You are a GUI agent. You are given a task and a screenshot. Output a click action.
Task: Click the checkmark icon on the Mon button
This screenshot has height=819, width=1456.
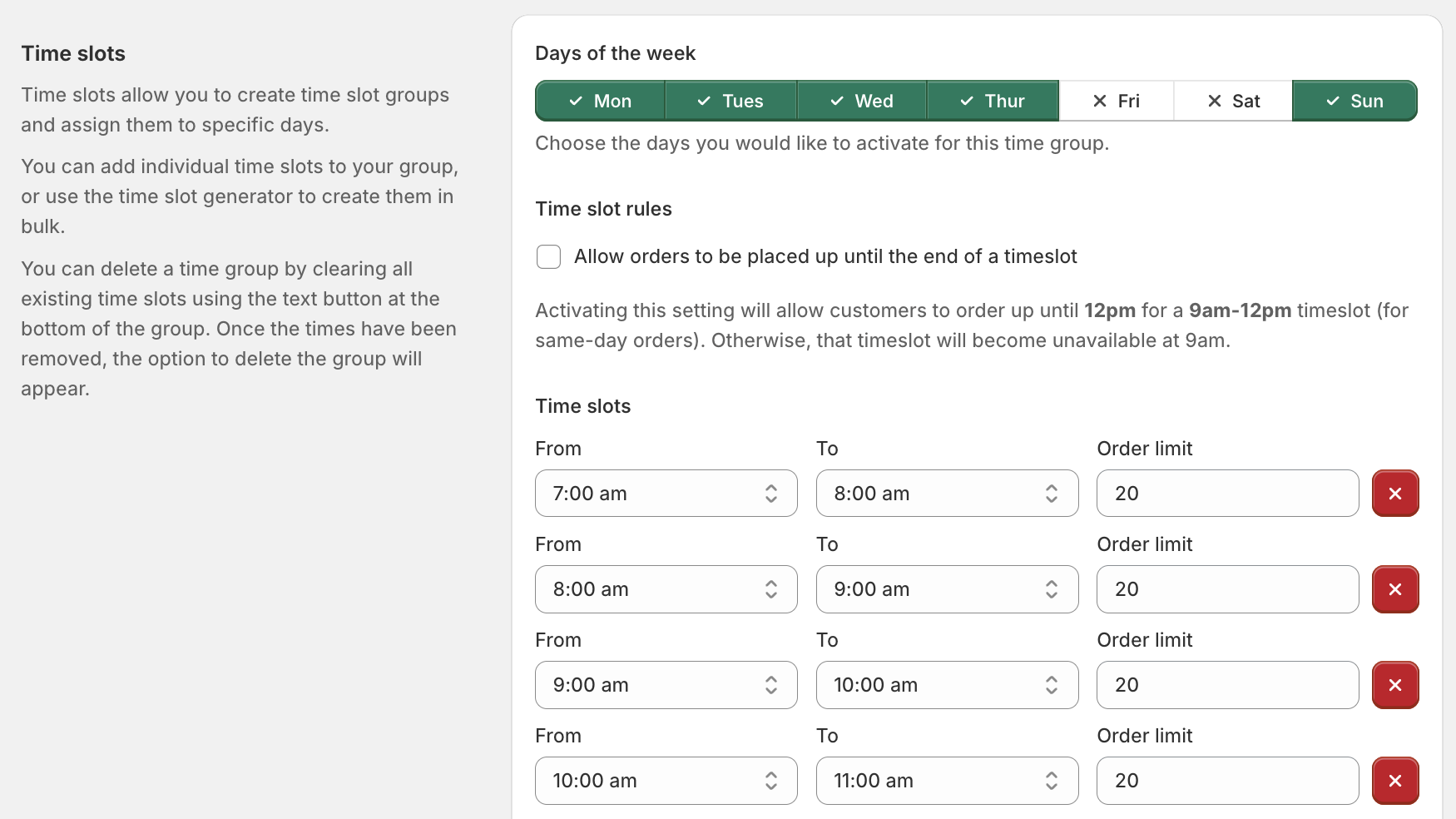pos(576,100)
